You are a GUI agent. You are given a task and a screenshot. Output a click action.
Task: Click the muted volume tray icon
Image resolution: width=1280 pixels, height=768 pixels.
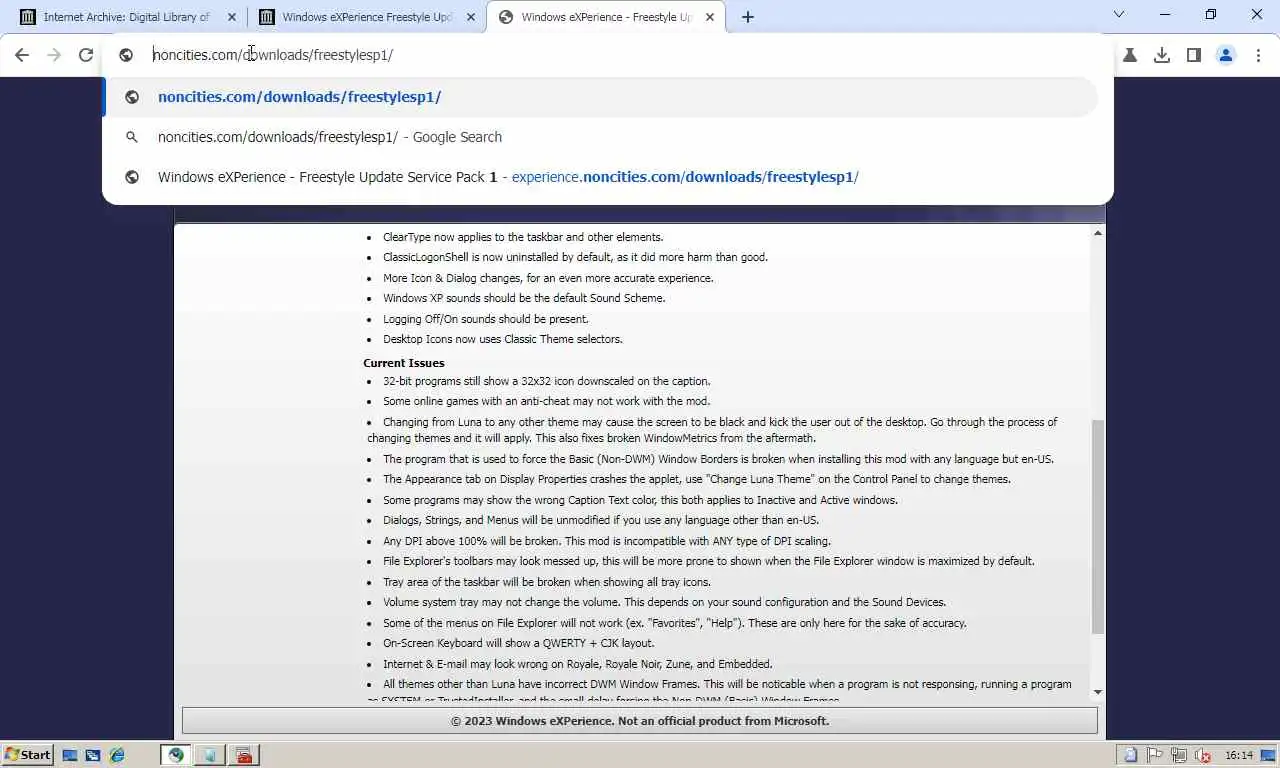click(x=1203, y=755)
